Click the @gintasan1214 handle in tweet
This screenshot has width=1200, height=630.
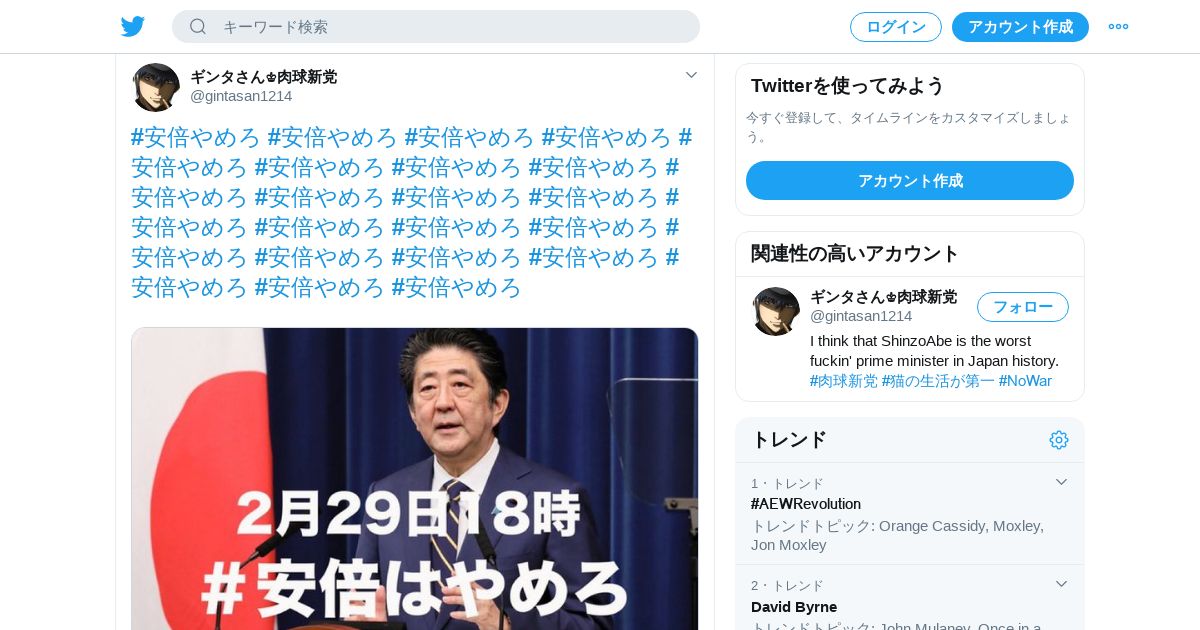click(241, 96)
